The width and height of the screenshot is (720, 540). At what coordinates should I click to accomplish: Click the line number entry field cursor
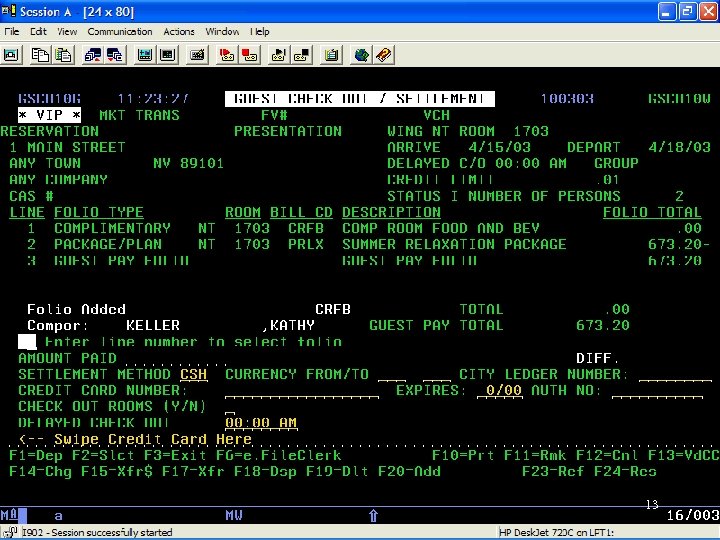[27, 342]
